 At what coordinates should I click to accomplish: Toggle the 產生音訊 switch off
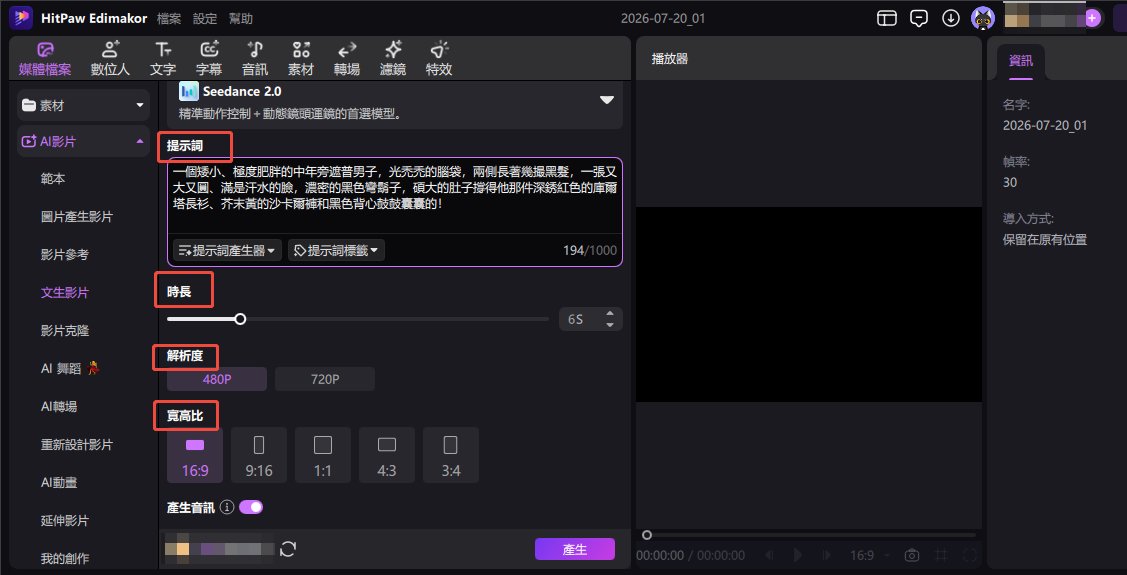click(x=251, y=507)
